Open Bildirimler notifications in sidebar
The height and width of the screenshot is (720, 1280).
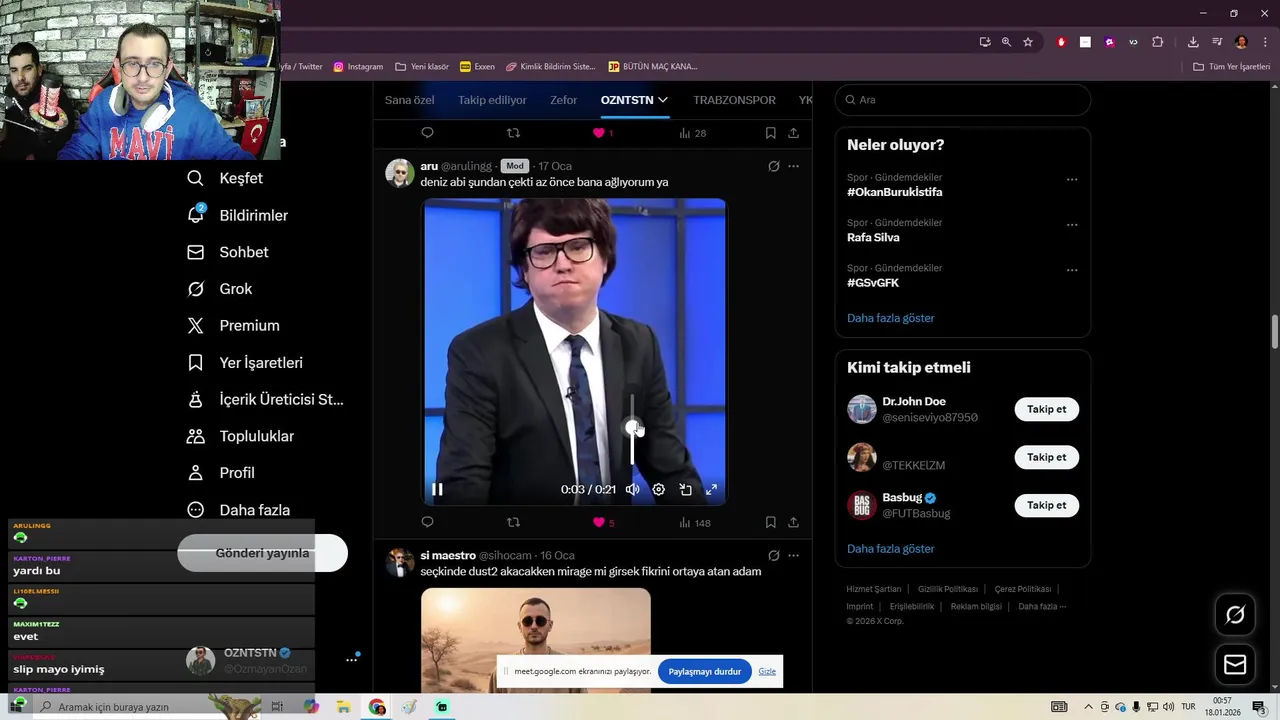[238, 215]
